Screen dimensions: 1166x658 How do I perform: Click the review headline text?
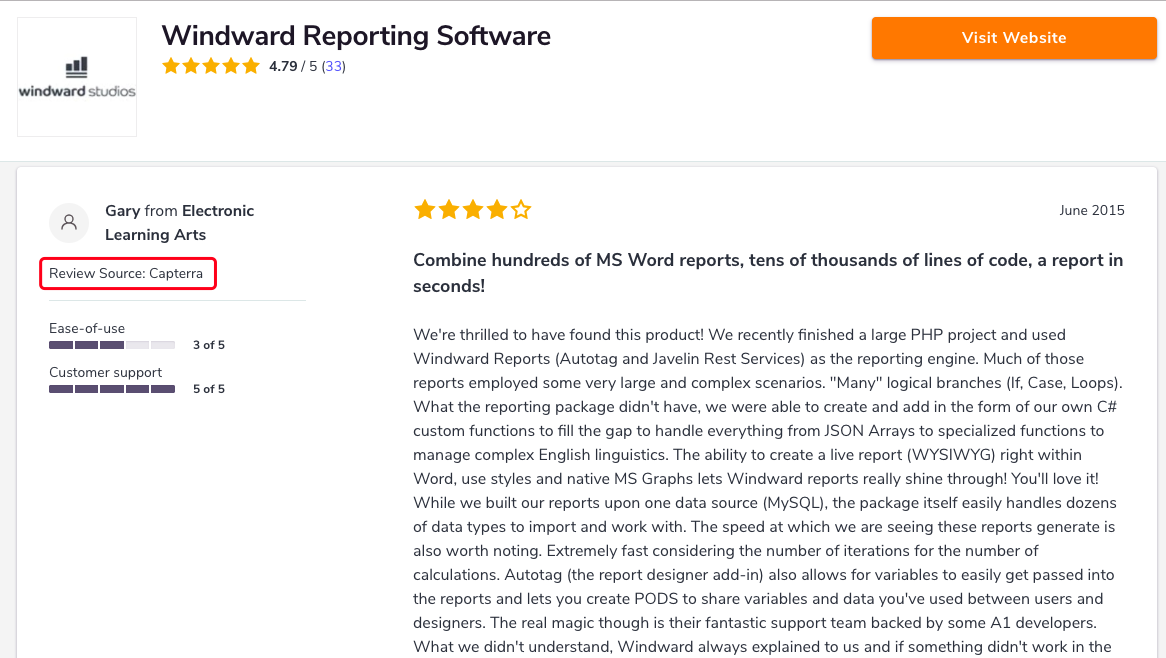pos(767,272)
